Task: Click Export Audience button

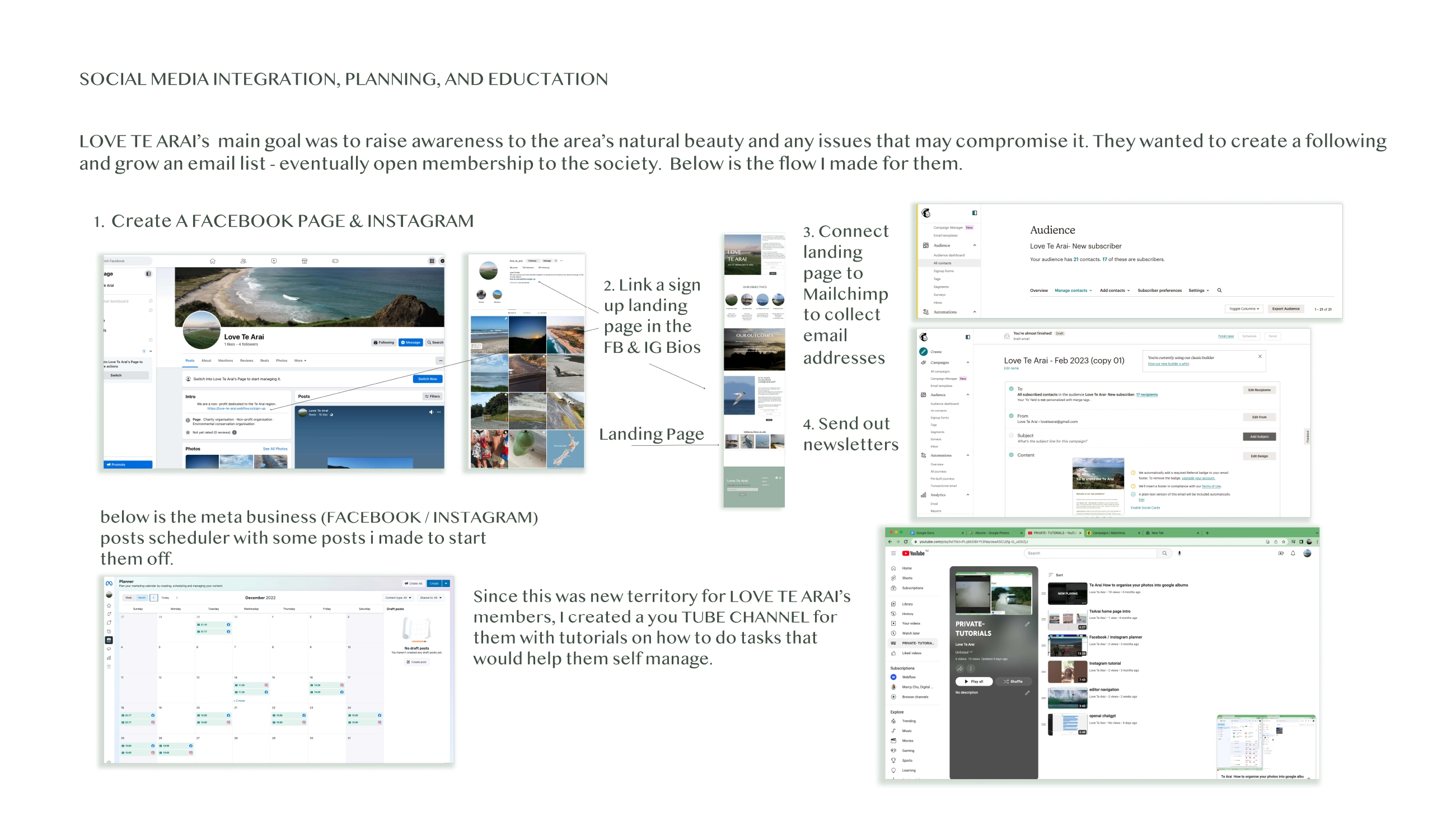Action: 1286,309
